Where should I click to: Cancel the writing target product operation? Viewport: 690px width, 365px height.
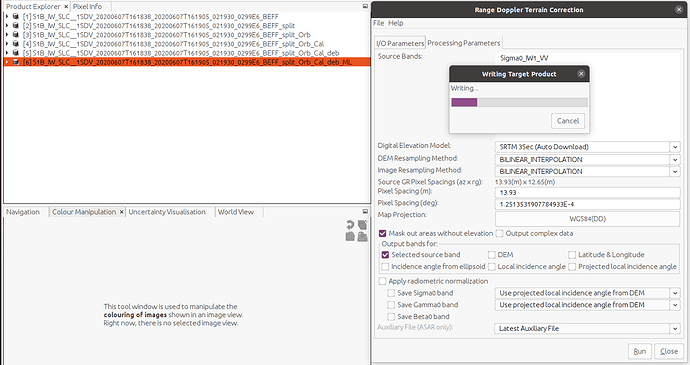(x=568, y=121)
